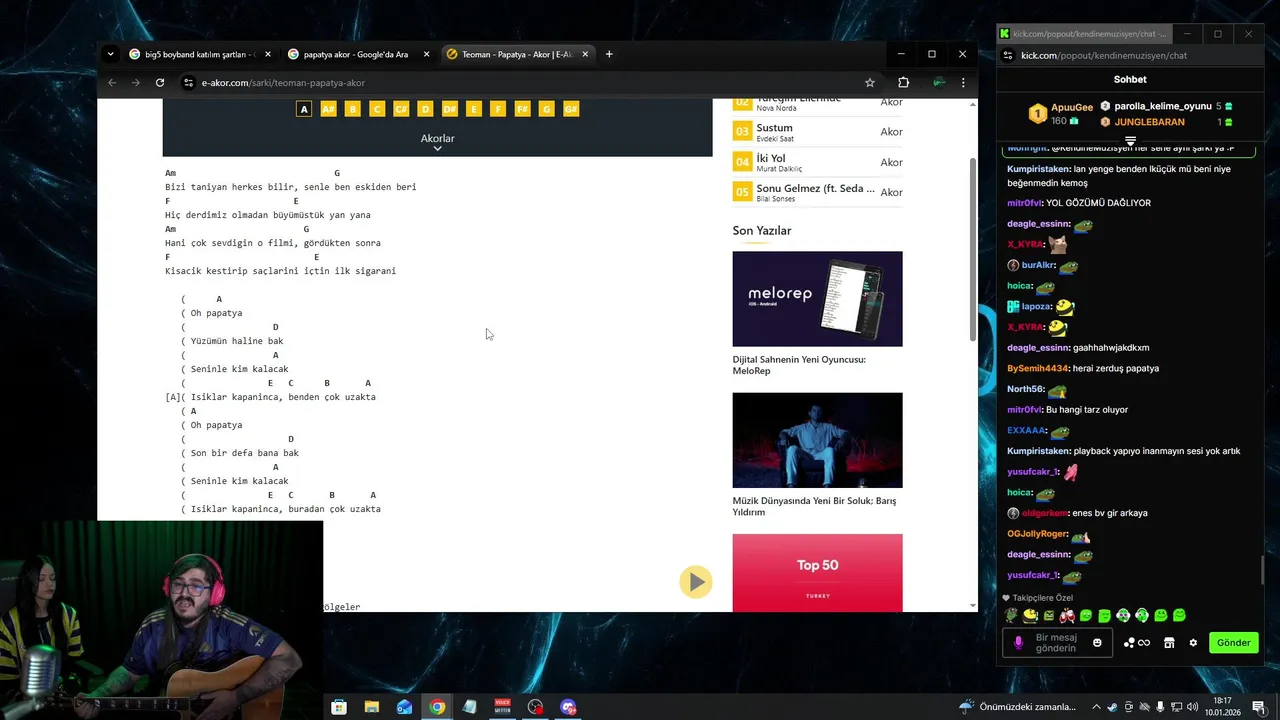
Task: Click the e-akor page vertical scrollbar
Action: point(973,250)
